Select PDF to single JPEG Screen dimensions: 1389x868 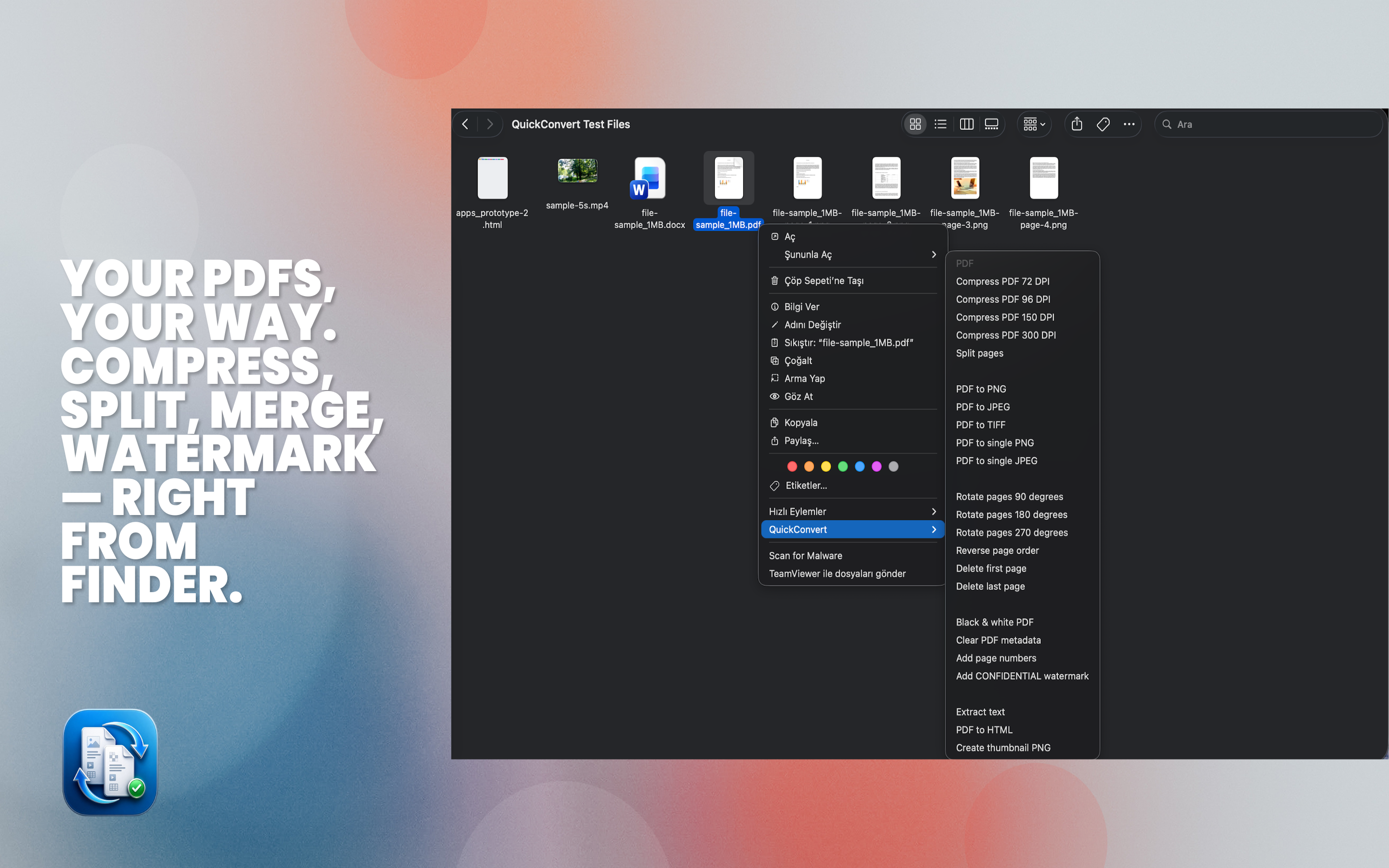coord(1022,461)
